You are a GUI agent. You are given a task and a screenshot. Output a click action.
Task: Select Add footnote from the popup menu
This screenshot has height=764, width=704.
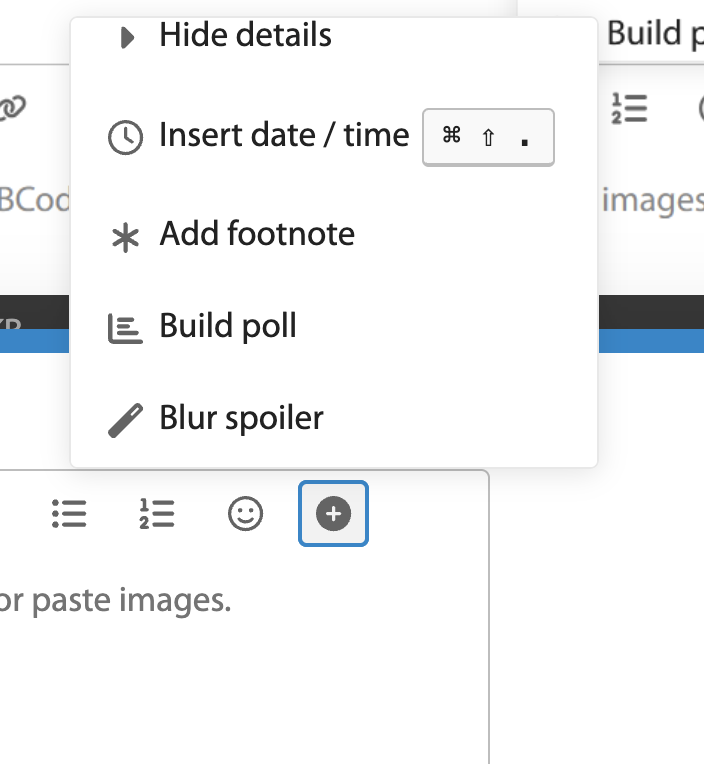pos(257,234)
